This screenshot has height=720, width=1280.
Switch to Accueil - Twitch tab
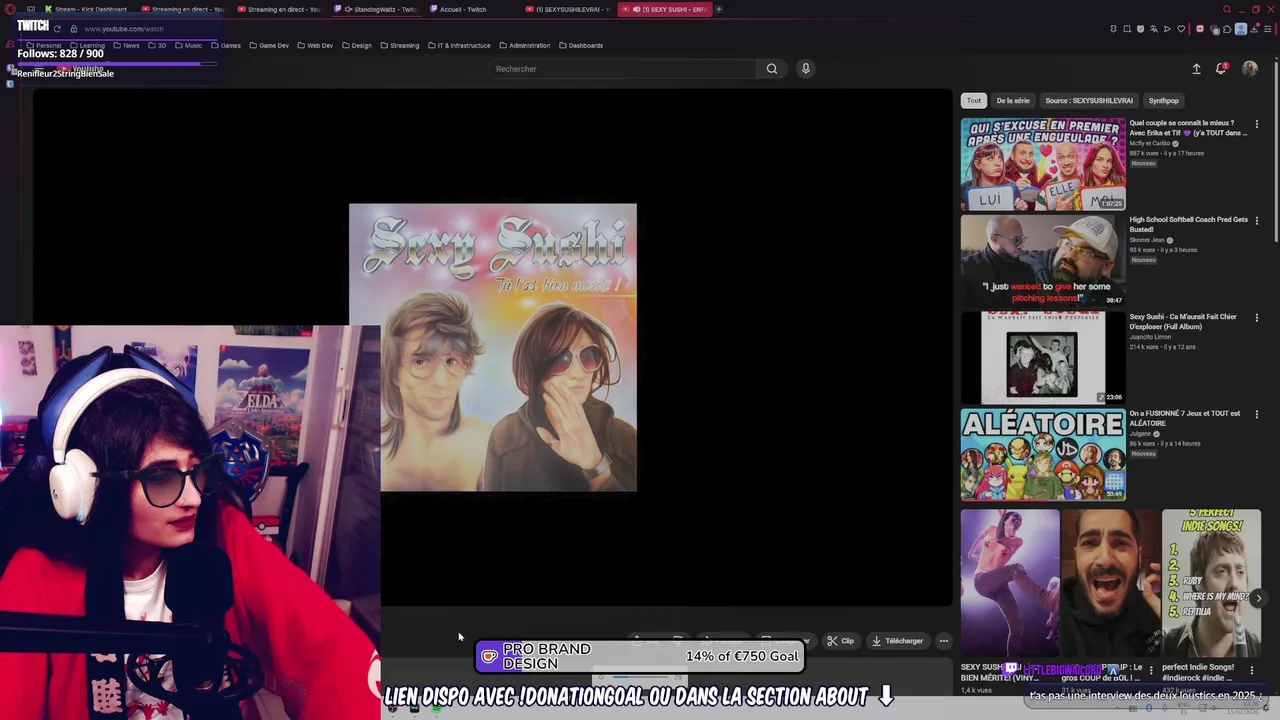463,9
